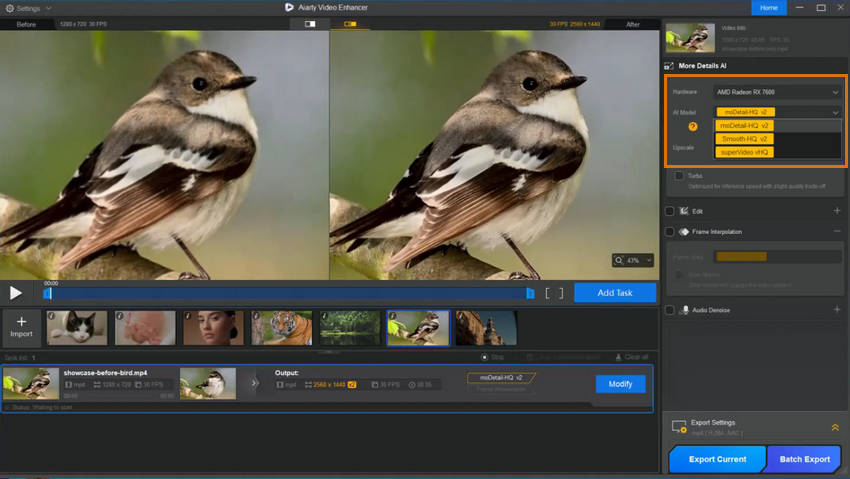Open the Settings gear menu

tap(10, 8)
